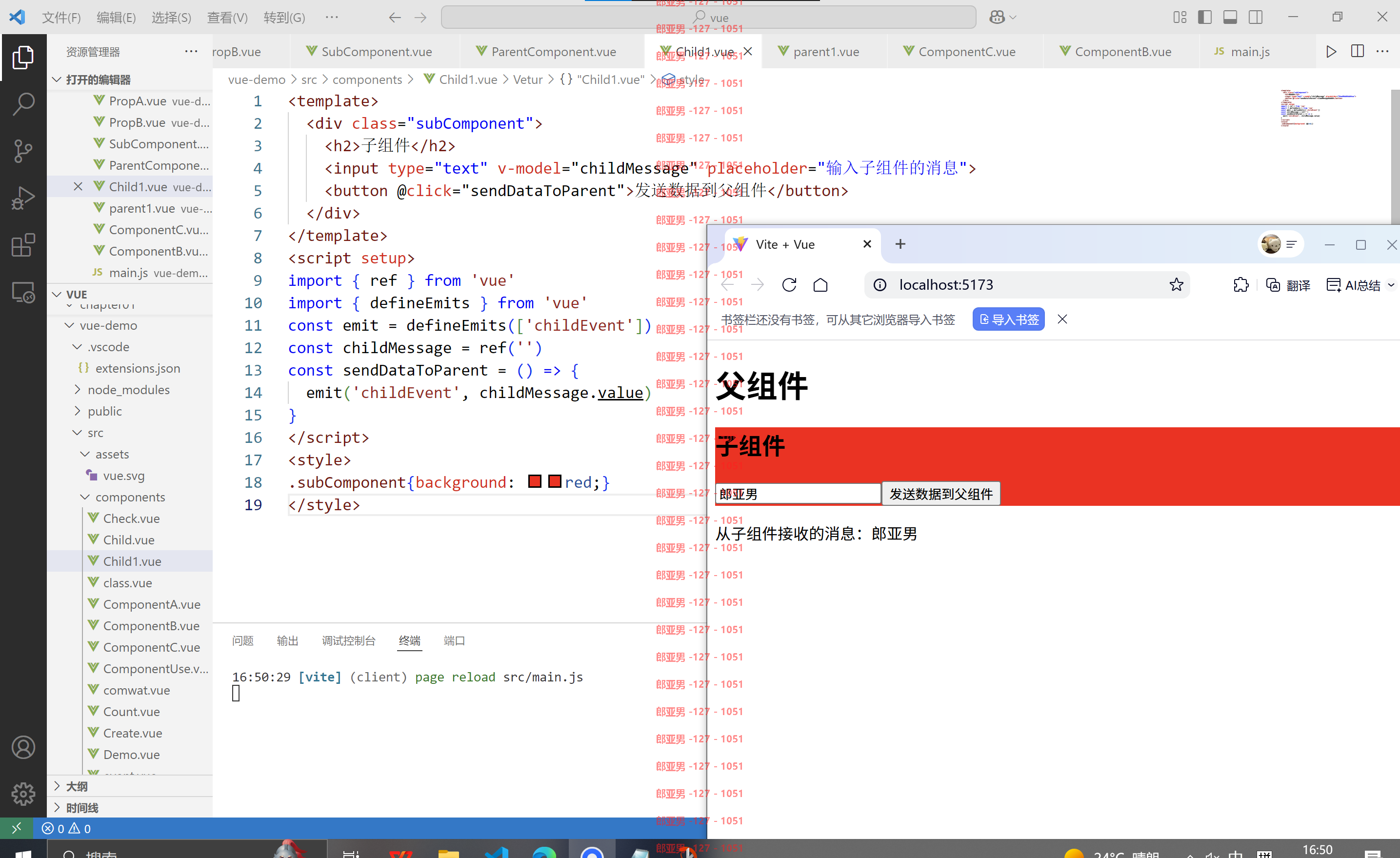Click the code minimap thumbnail
1400x858 pixels.
[1317, 108]
